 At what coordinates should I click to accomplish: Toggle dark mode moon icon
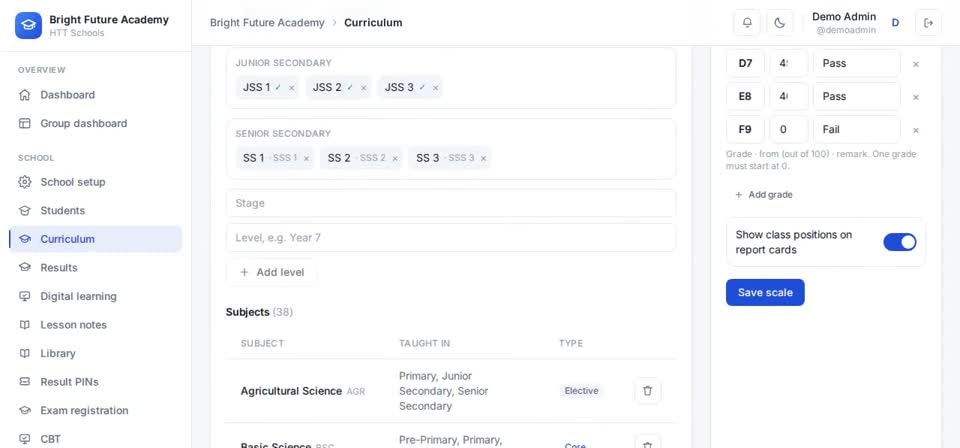pyautogui.click(x=779, y=23)
